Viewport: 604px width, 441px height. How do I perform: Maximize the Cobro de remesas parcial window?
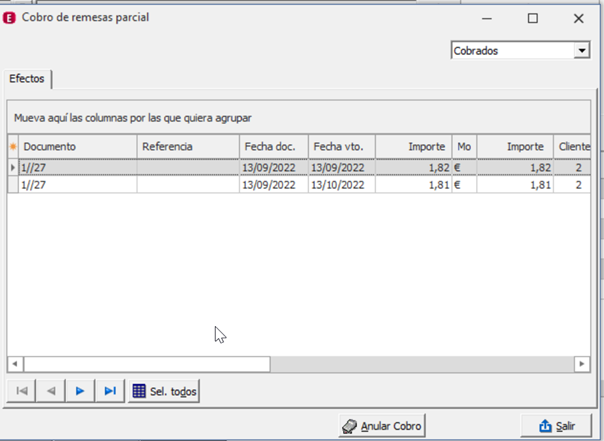[533, 18]
